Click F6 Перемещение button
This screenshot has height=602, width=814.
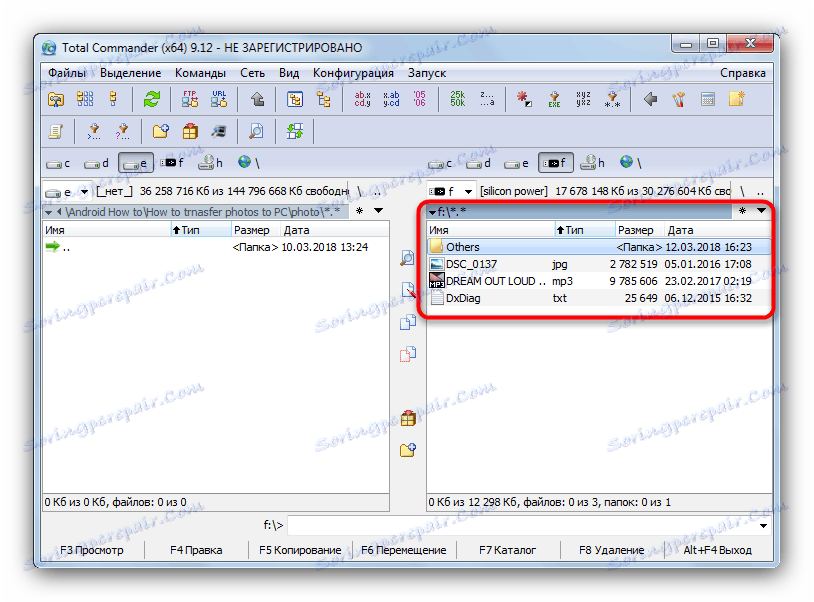[x=404, y=550]
